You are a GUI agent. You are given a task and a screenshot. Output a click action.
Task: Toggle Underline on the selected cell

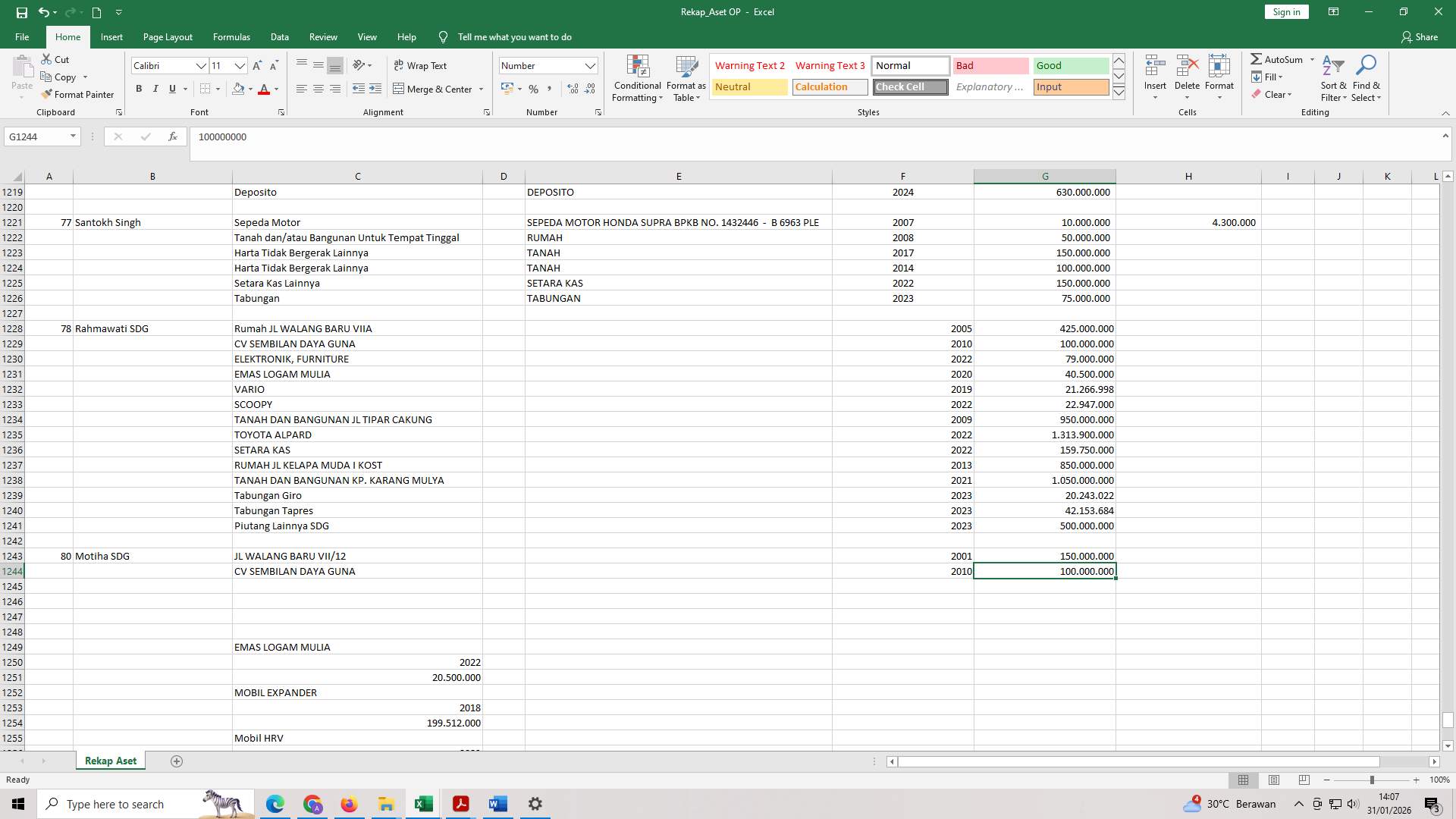(171, 89)
